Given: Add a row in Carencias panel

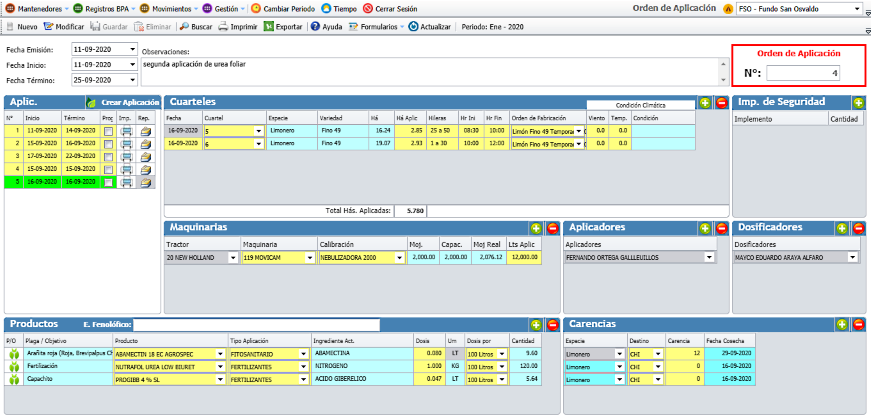Looking at the screenshot, I should 842,324.
